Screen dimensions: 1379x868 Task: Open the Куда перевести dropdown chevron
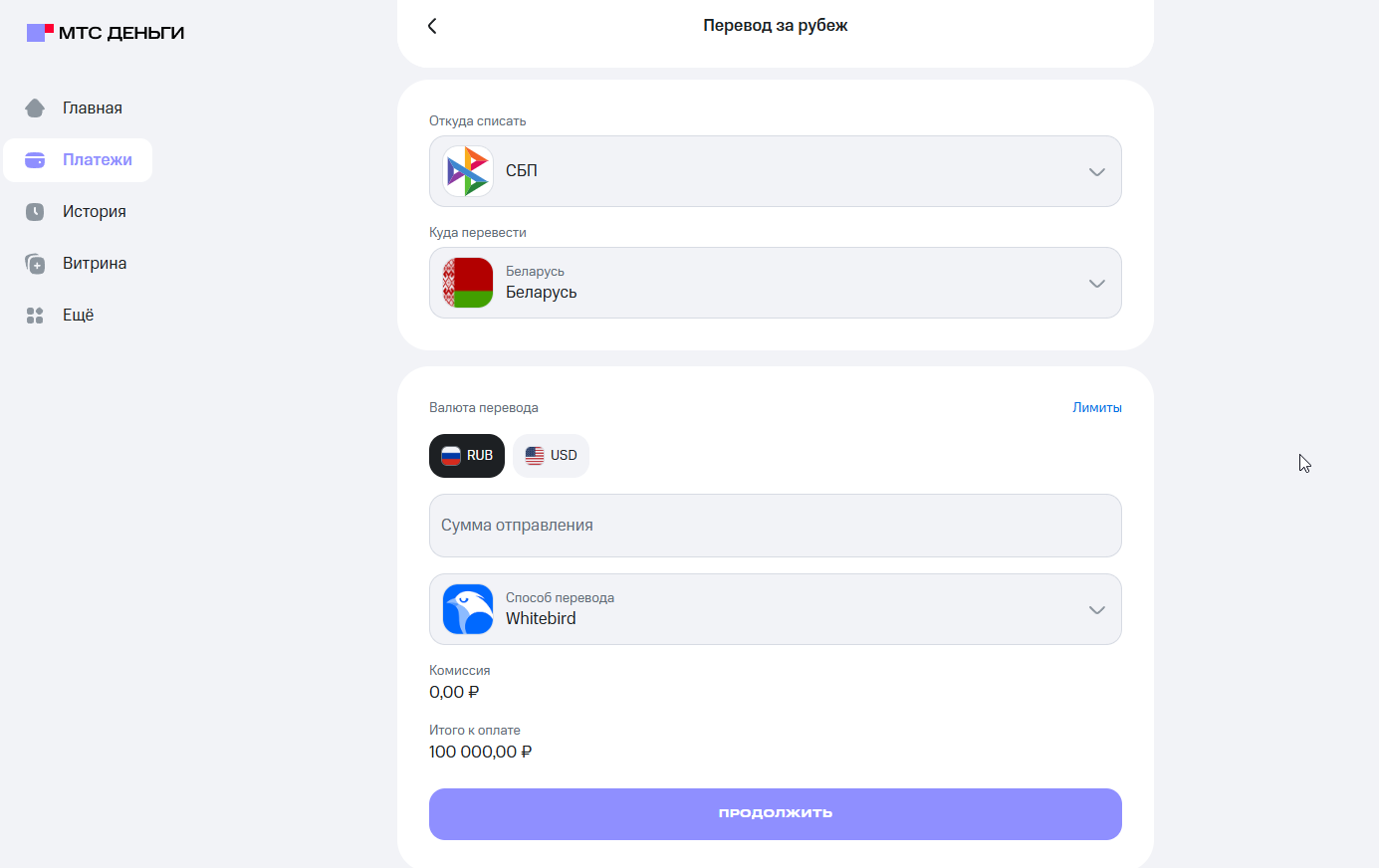point(1096,284)
